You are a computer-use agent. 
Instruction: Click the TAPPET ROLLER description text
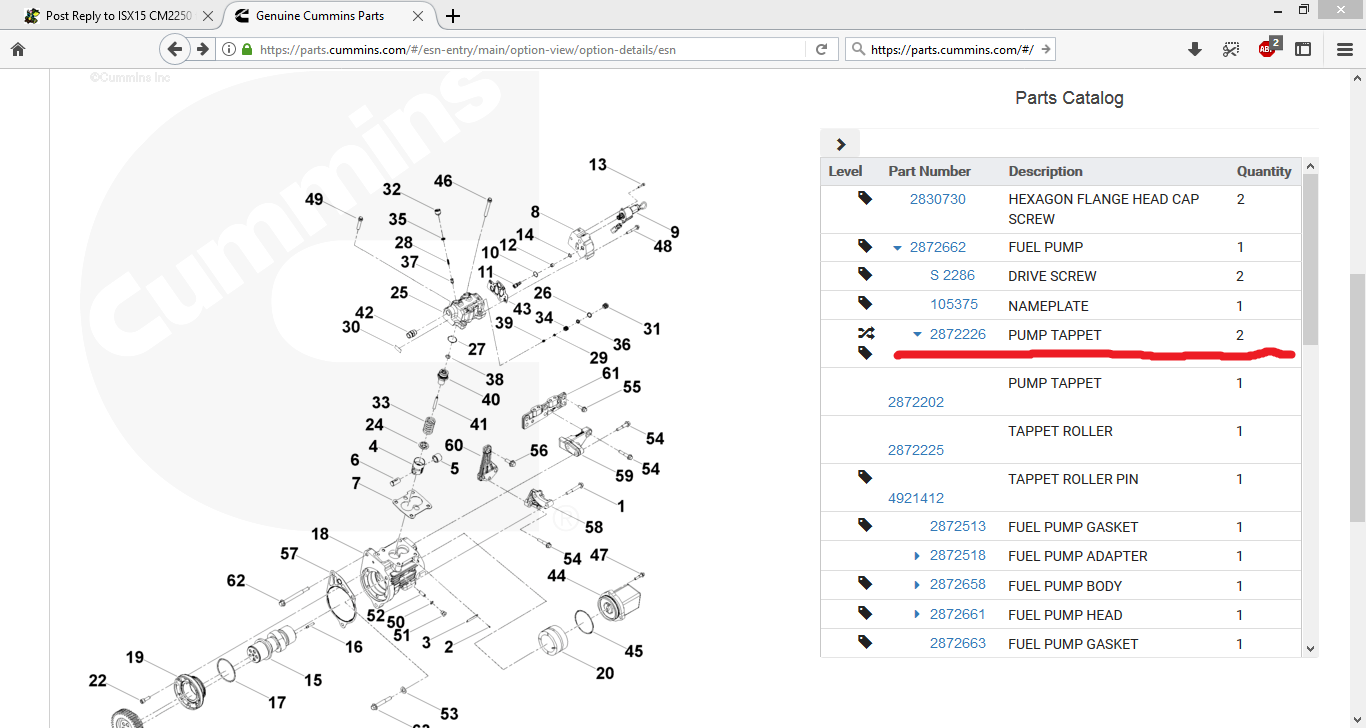click(1060, 431)
